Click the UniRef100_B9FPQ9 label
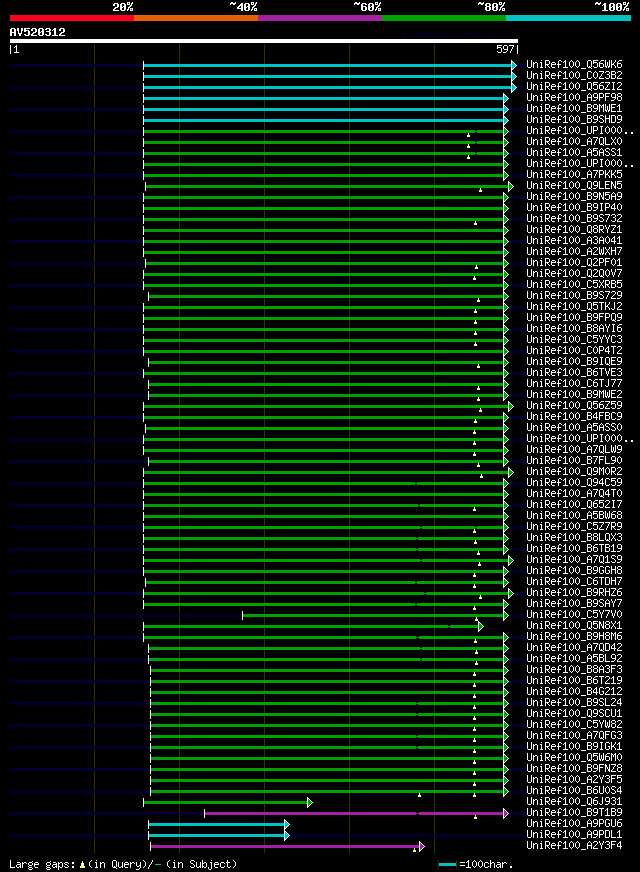 [x=574, y=318]
